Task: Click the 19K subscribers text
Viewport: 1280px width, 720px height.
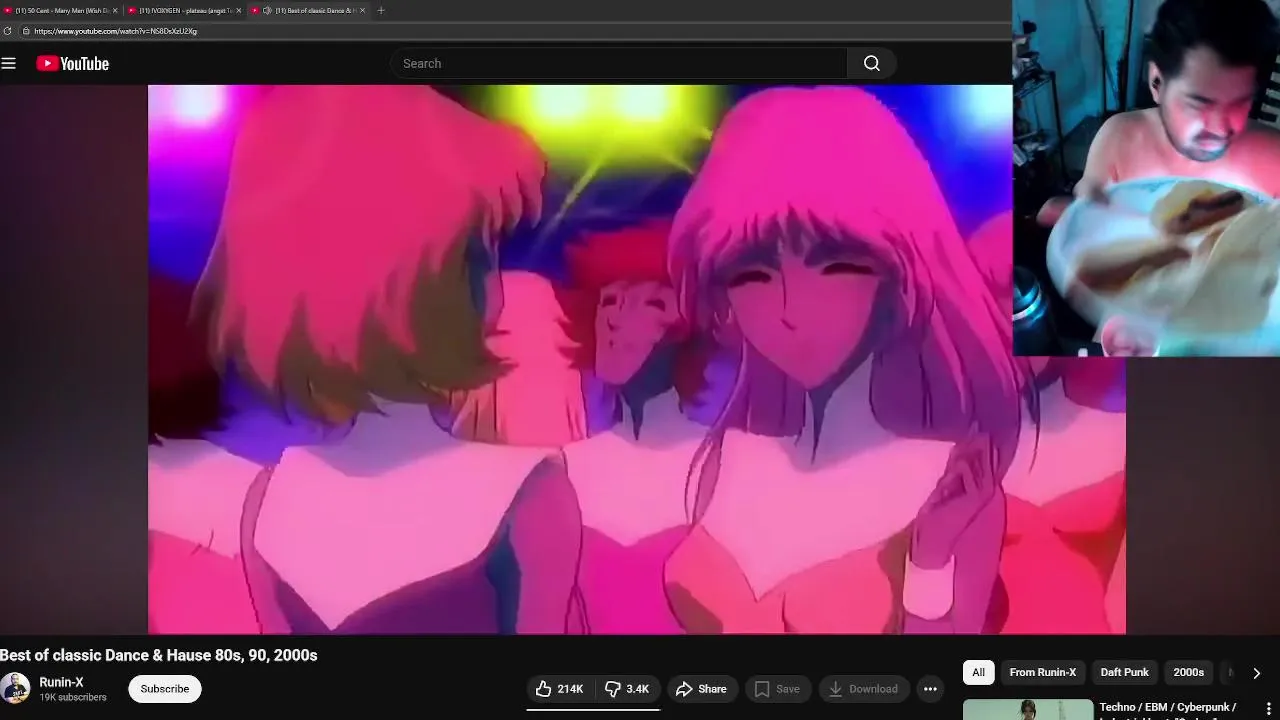Action: tap(73, 697)
